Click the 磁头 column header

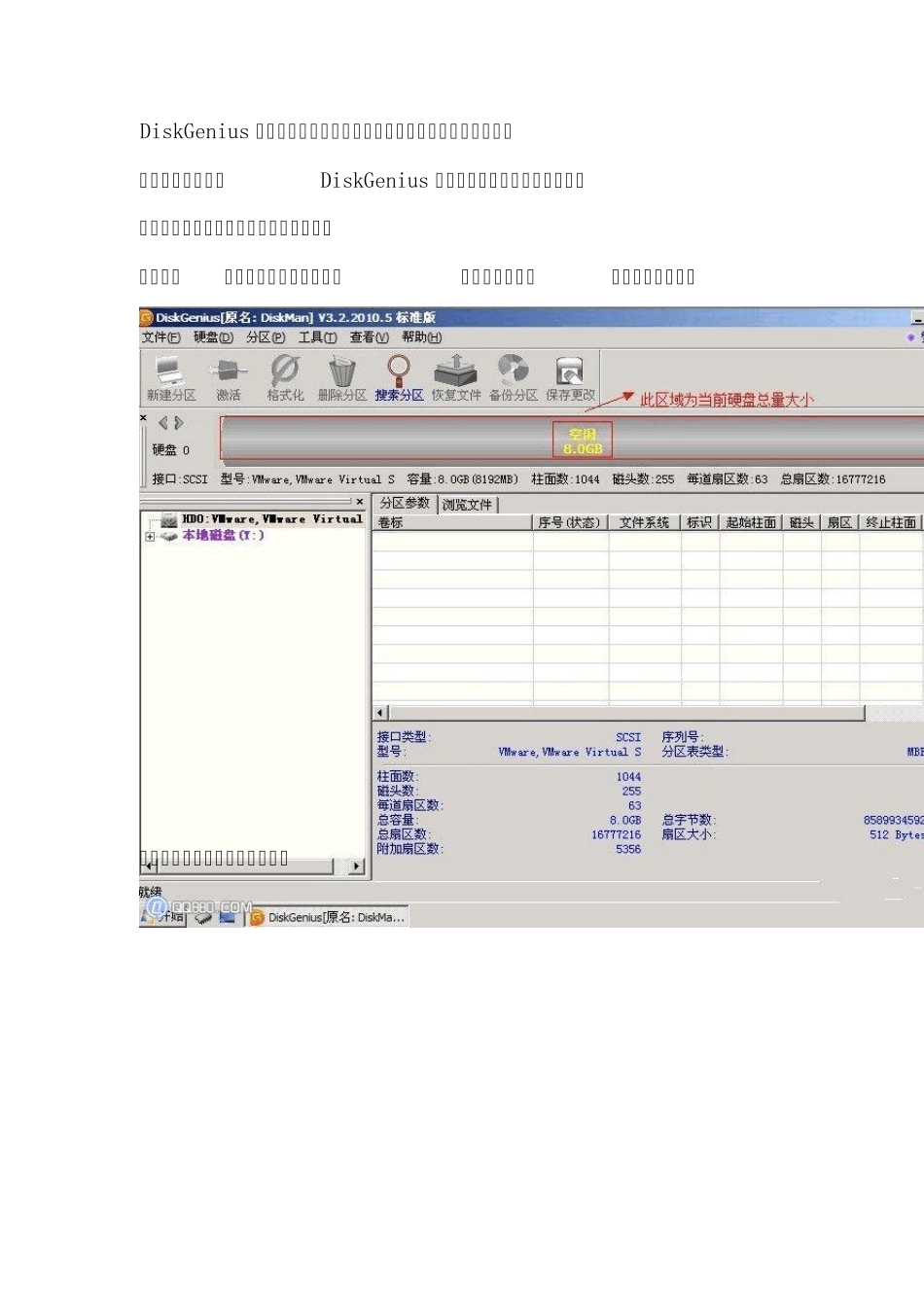(x=801, y=522)
